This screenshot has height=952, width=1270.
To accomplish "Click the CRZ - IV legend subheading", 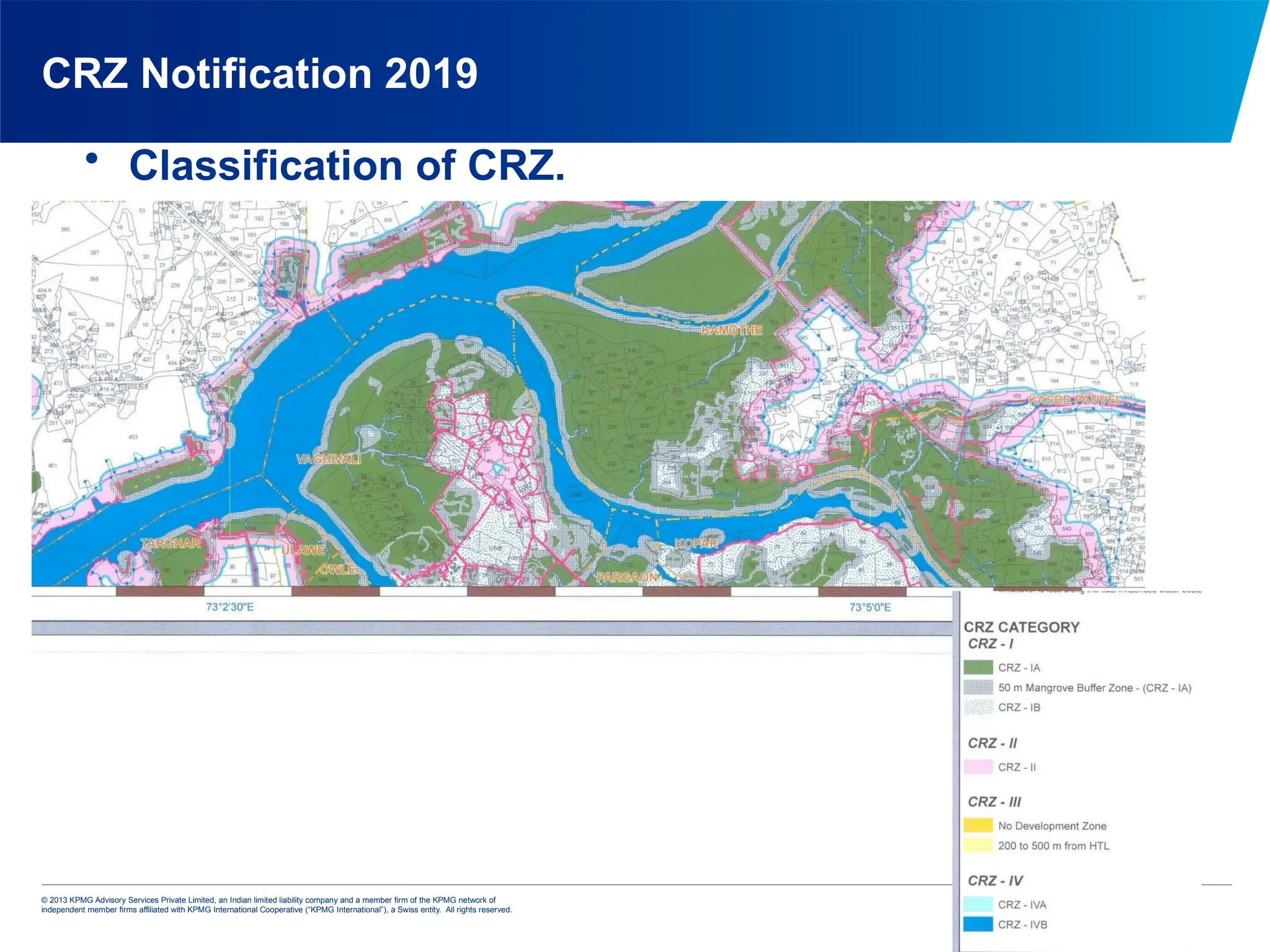I will point(995,880).
